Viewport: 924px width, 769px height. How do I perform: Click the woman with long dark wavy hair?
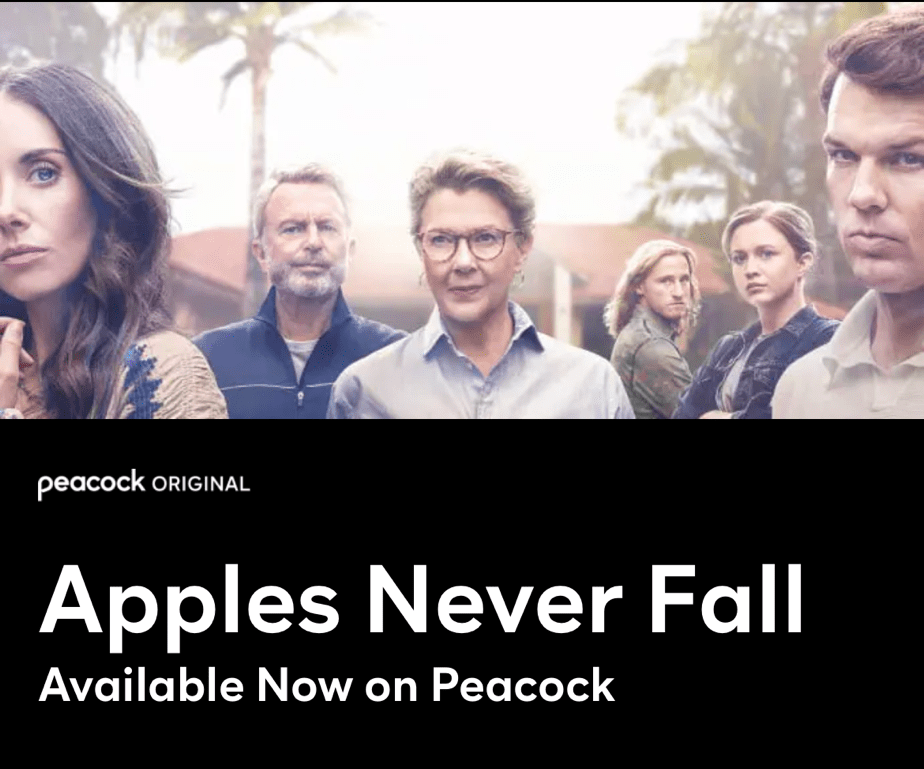[x=88, y=247]
